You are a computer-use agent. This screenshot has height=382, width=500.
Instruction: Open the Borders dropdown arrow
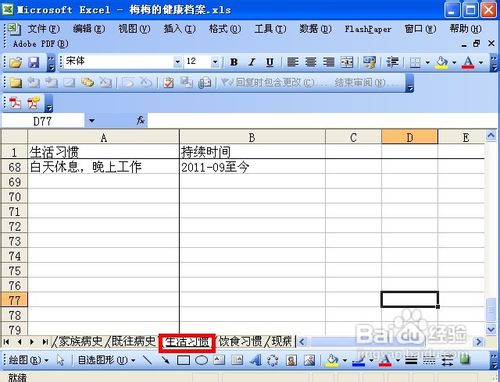click(427, 62)
